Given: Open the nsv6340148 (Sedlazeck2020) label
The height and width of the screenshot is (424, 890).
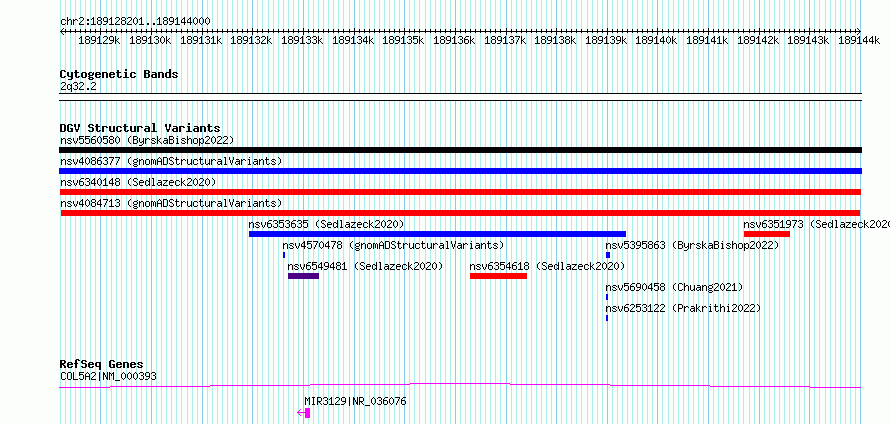Looking at the screenshot, I should pos(138,182).
